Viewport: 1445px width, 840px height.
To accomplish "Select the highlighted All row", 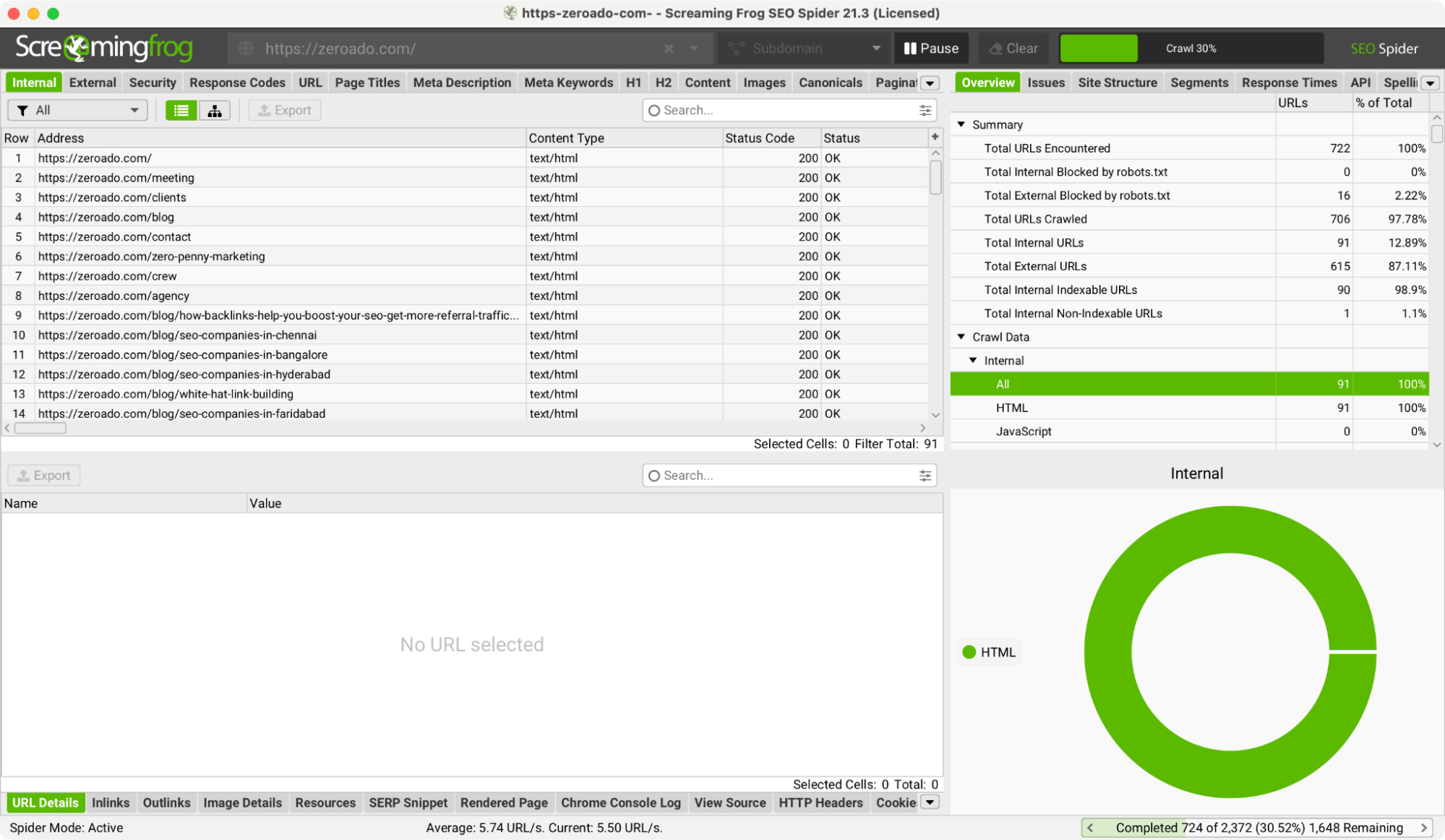I will pyautogui.click(x=1190, y=384).
